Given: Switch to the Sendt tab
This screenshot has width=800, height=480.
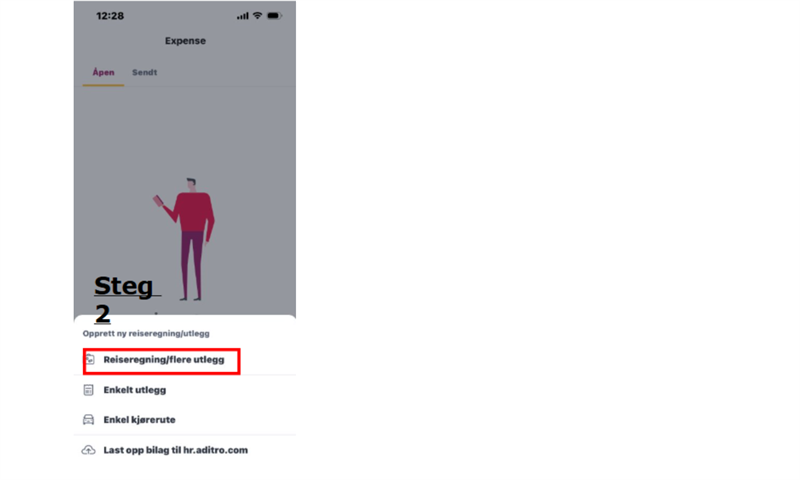Looking at the screenshot, I should click(144, 72).
